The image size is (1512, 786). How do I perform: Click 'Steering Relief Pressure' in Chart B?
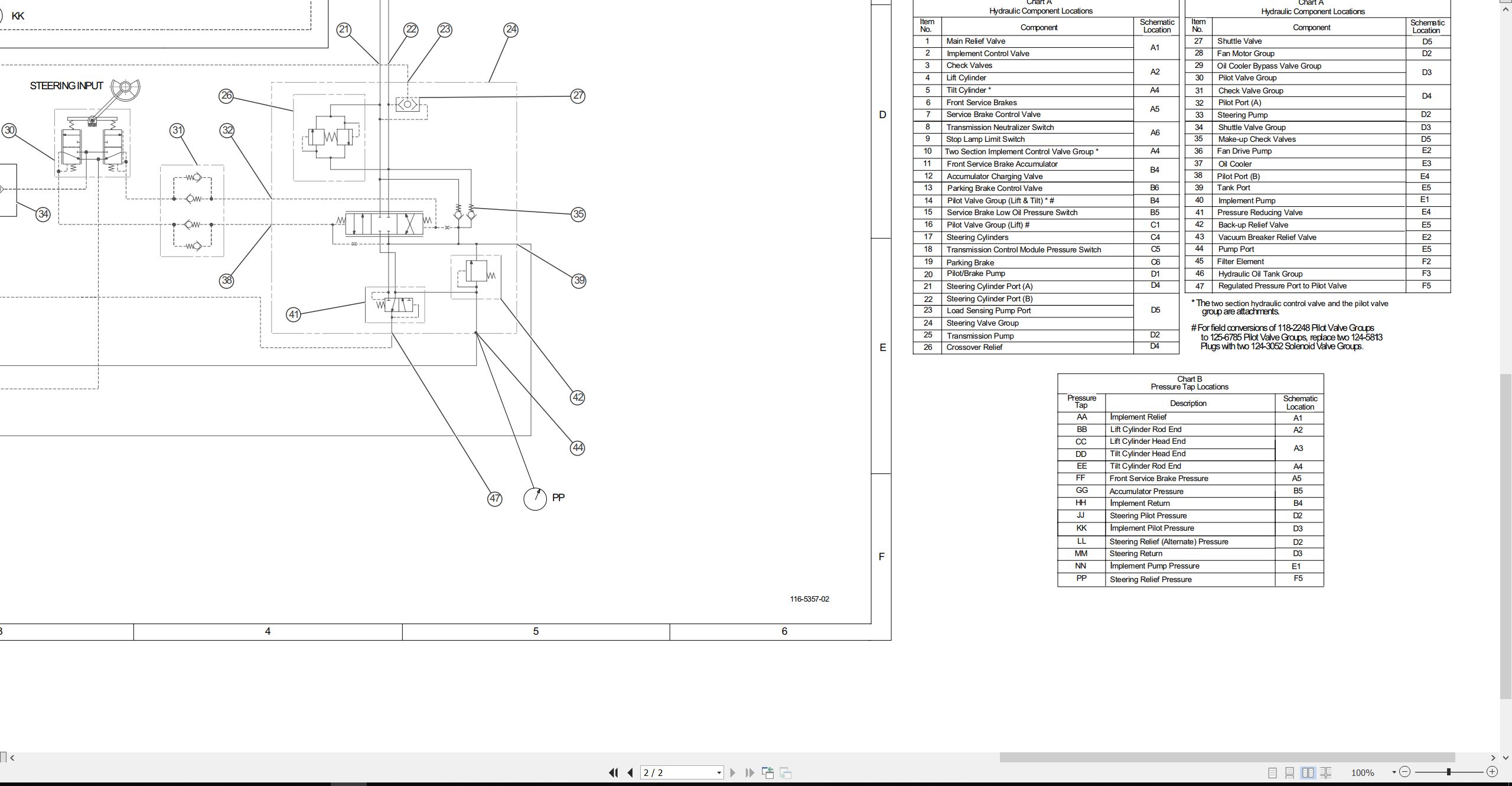pyautogui.click(x=1151, y=579)
